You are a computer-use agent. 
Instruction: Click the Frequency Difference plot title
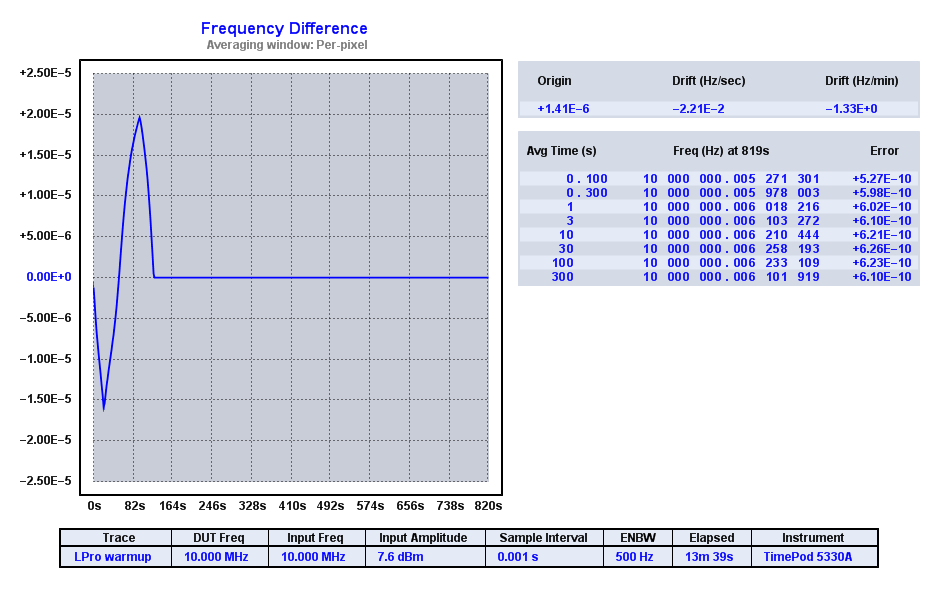point(284,29)
